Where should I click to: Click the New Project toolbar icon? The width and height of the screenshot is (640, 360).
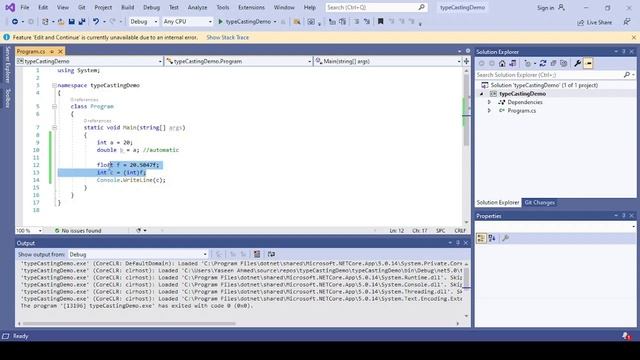pyautogui.click(x=45, y=22)
